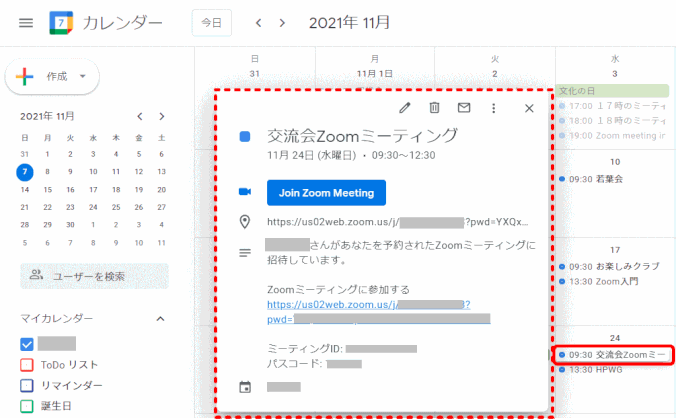
Task: Click the Google Calendar logo
Action: [x=61, y=23]
